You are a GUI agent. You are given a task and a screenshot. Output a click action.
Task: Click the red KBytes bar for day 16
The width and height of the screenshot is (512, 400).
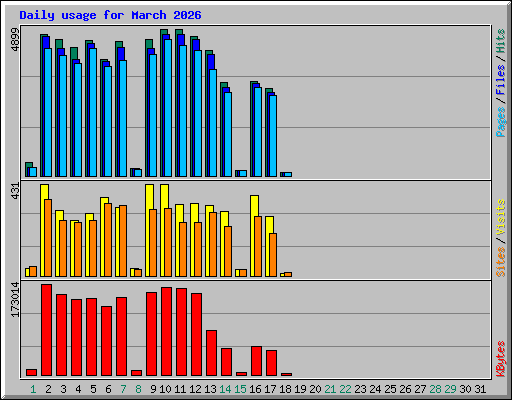256,361
